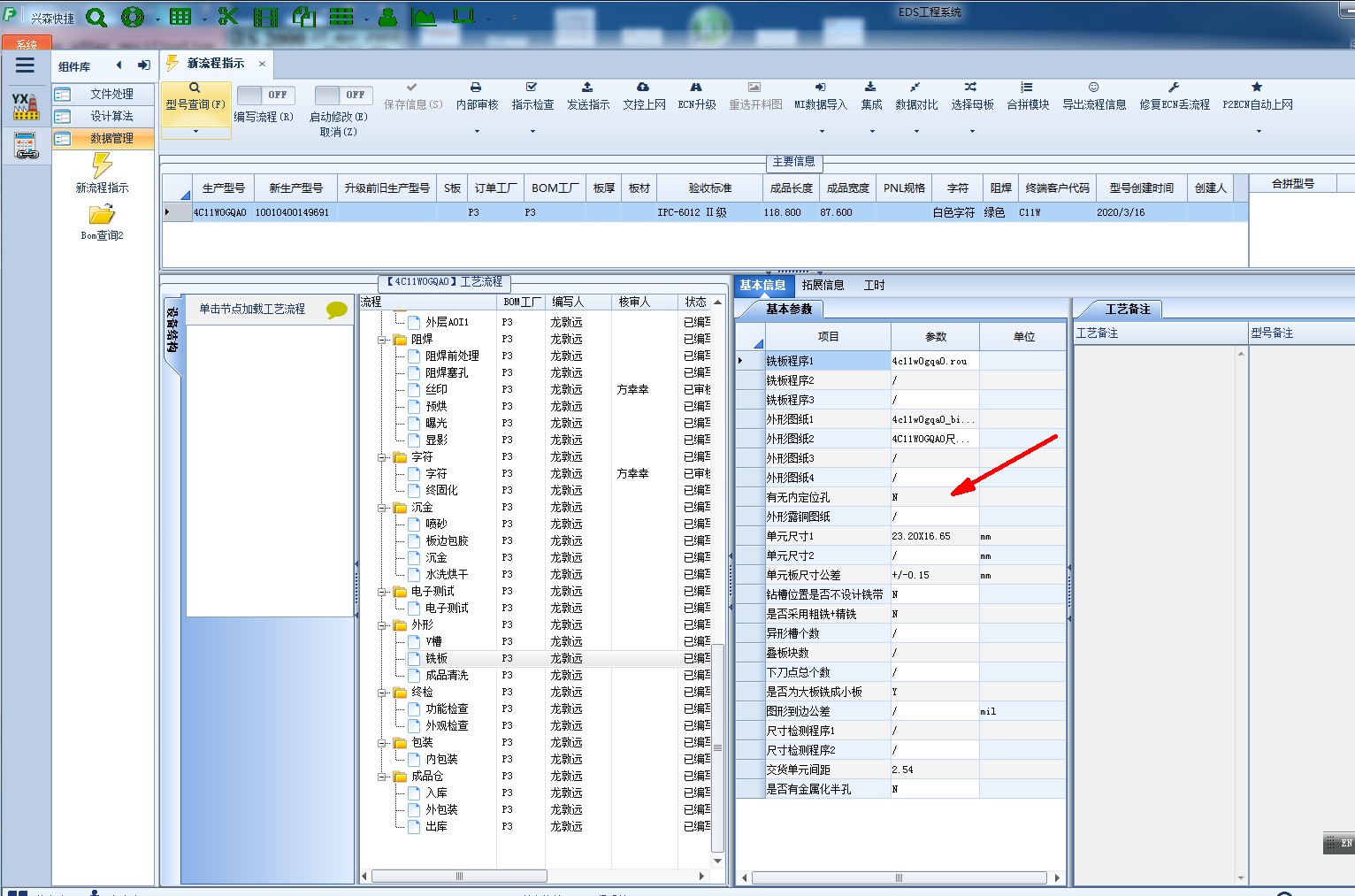Click the lifebuoy help icon in the title bar
Image resolution: width=1355 pixels, height=896 pixels.
(133, 17)
